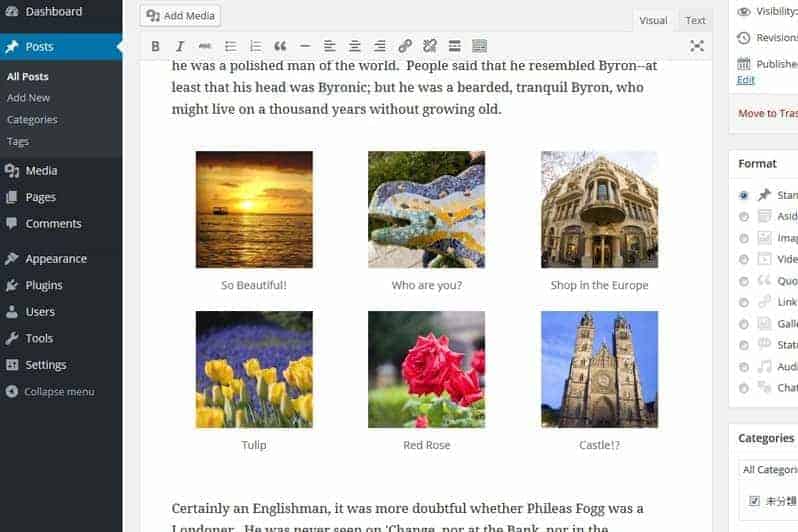Open All Posts submenu item
Viewport: 798px width, 532px height.
27,76
